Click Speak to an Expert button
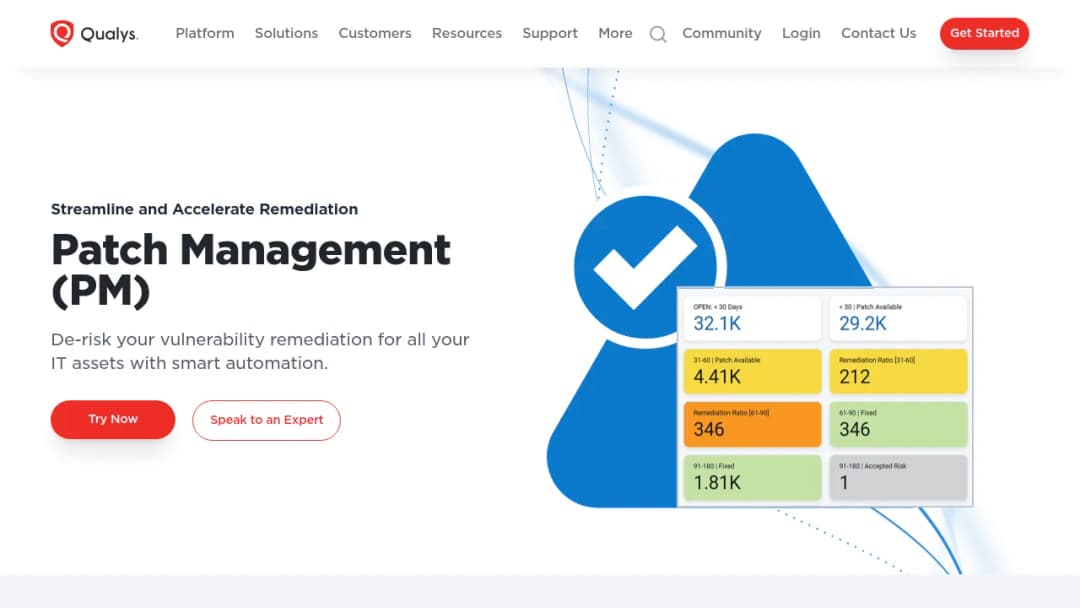1080x608 pixels. pos(267,420)
